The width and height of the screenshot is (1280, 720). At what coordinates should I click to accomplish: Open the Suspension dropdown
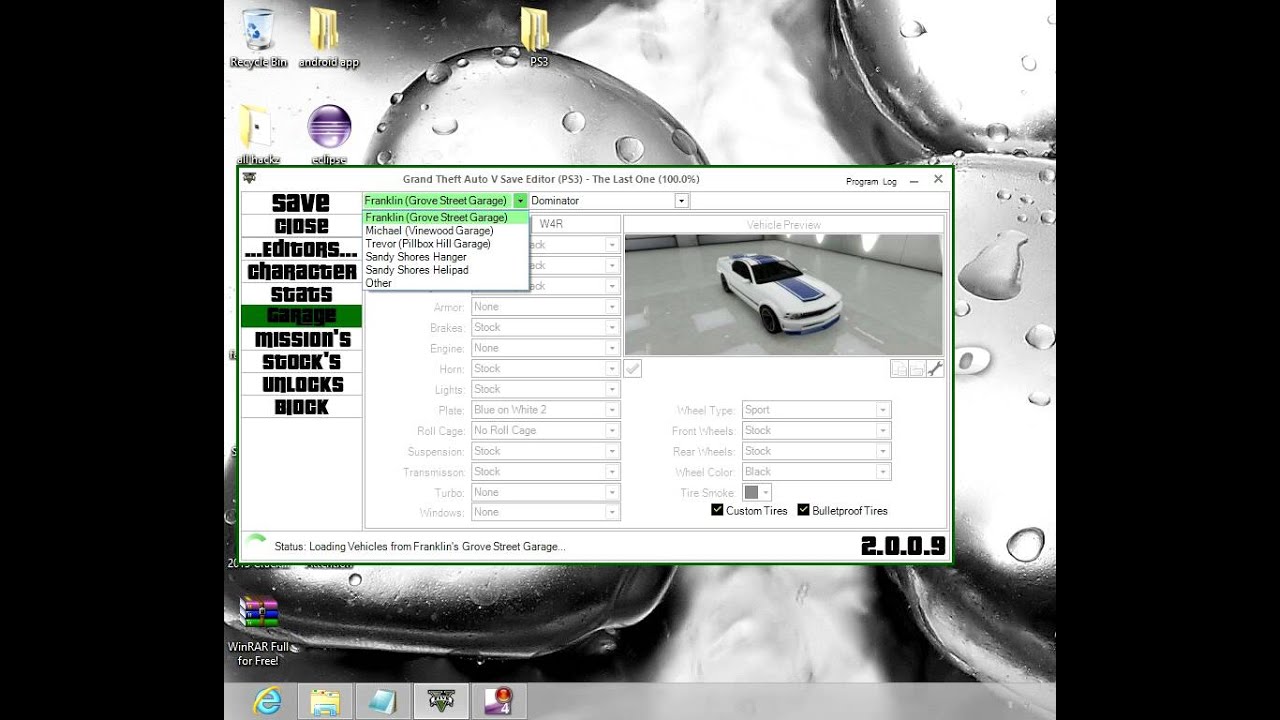click(545, 451)
